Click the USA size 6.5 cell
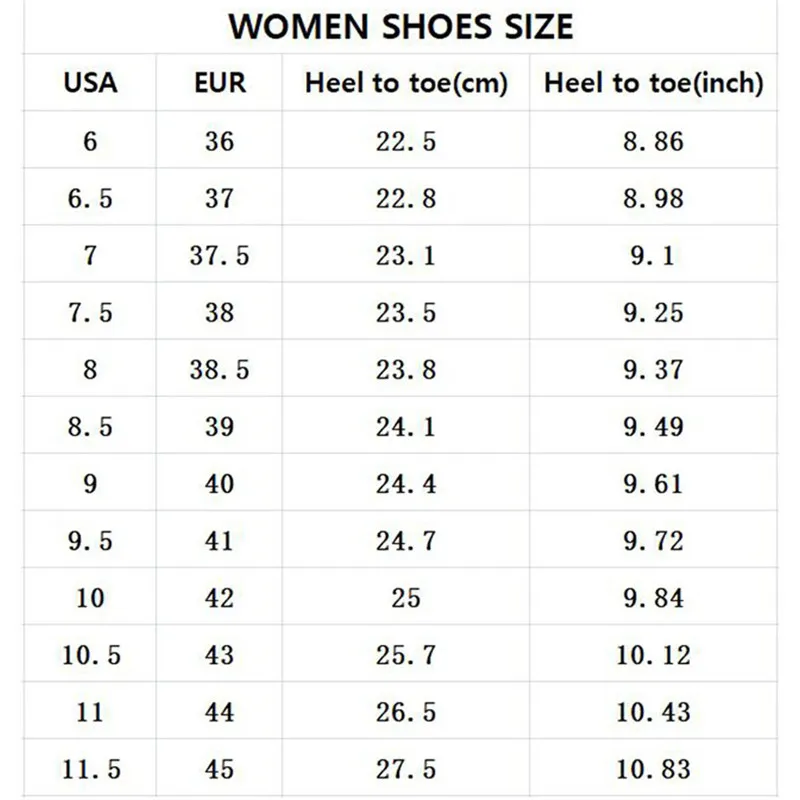 point(90,199)
